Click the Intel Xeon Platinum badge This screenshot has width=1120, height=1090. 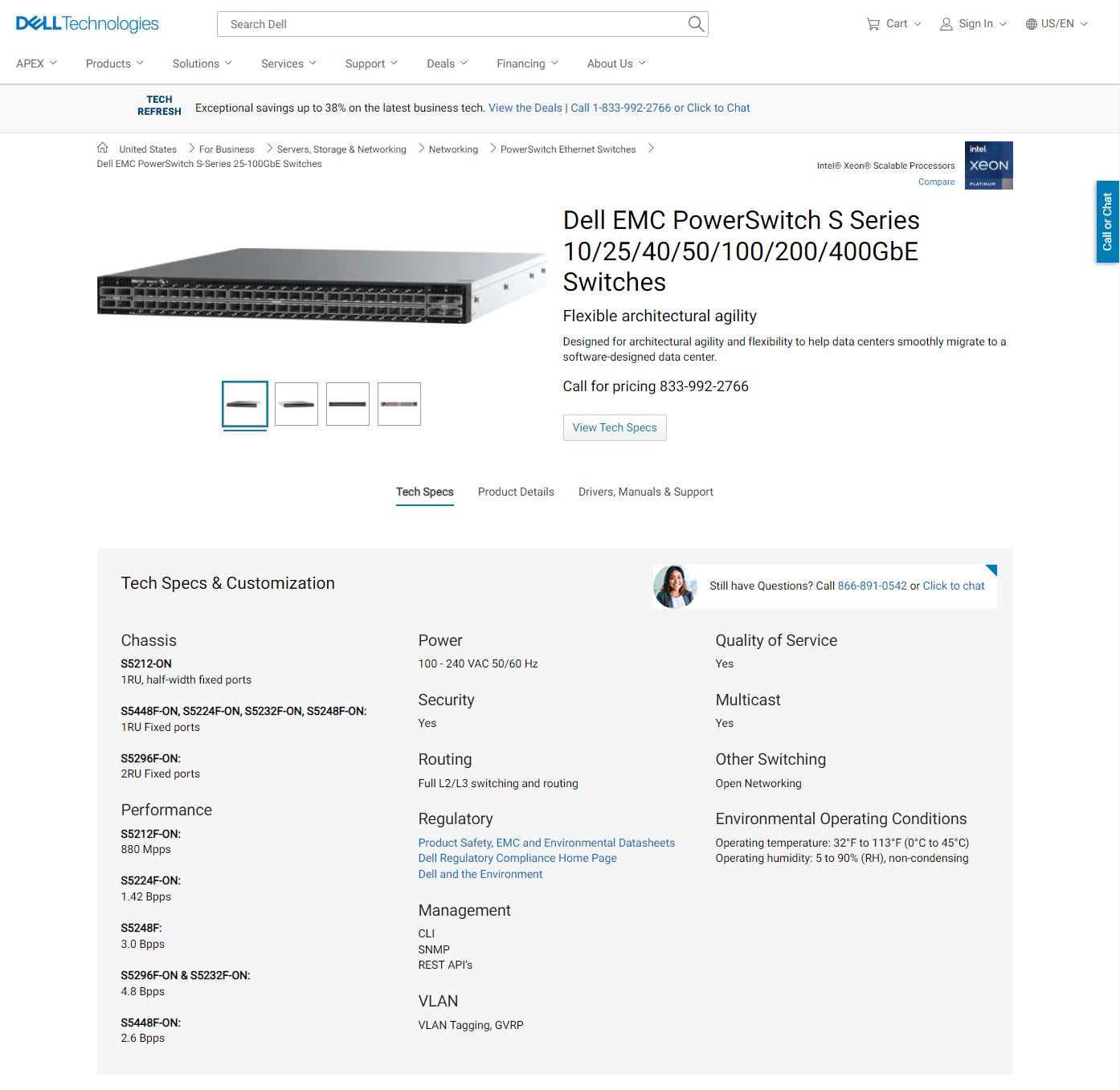click(988, 165)
